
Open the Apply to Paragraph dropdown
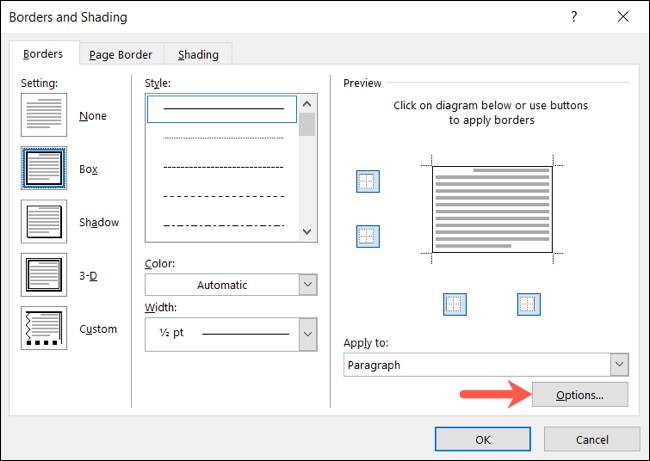[x=486, y=365]
